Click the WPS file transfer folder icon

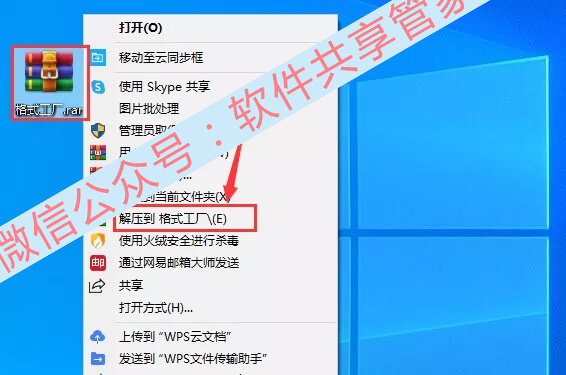98,359
